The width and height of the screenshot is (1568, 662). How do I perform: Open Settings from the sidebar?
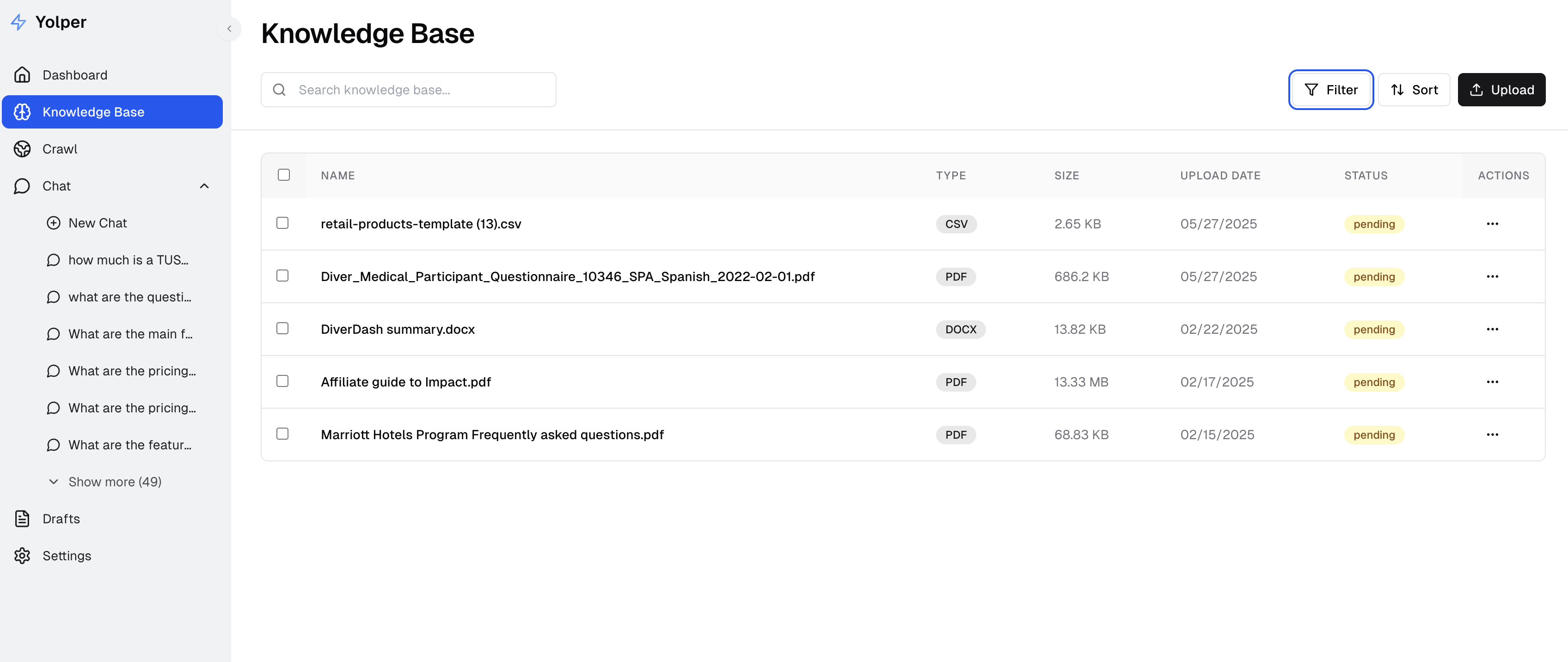click(x=112, y=556)
